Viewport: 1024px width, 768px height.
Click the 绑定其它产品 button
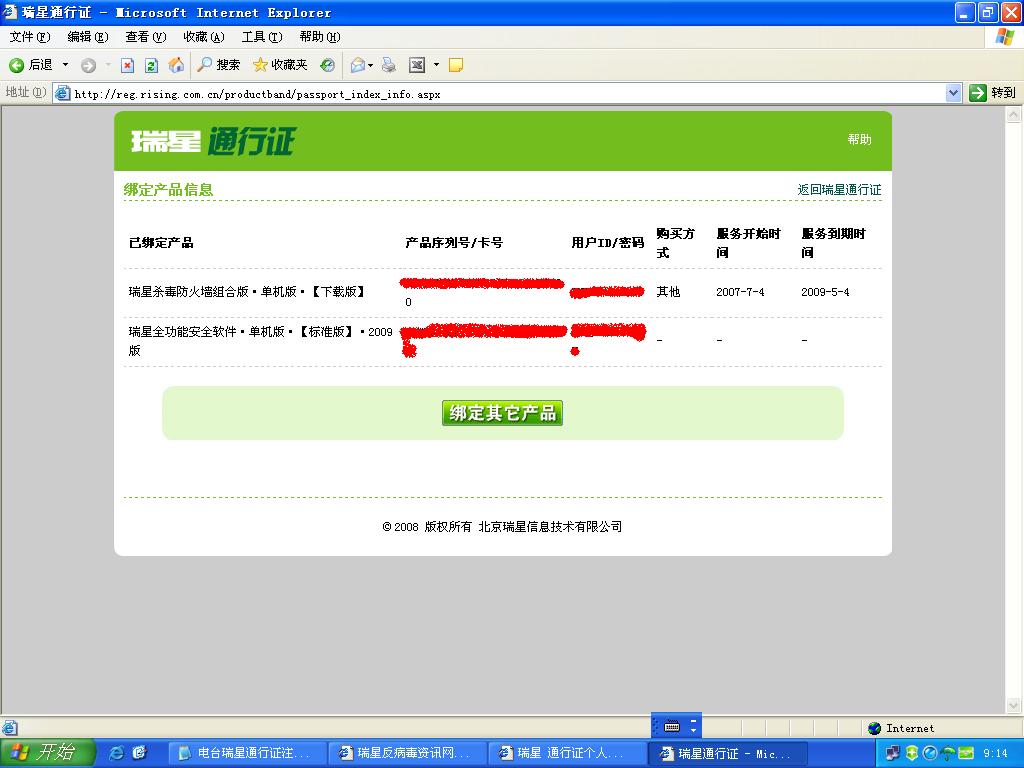pos(502,413)
